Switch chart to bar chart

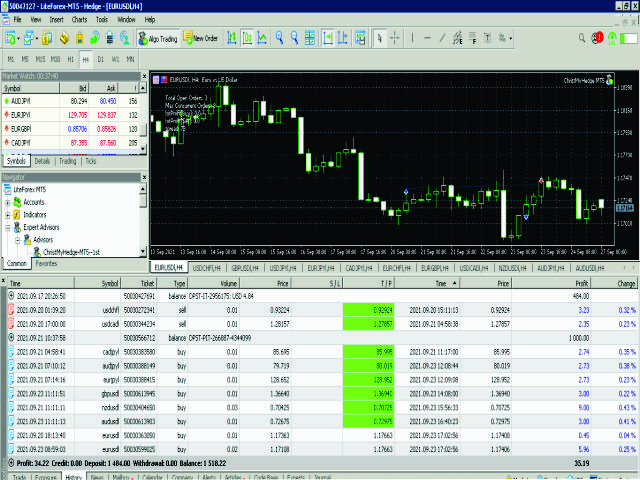[232, 38]
